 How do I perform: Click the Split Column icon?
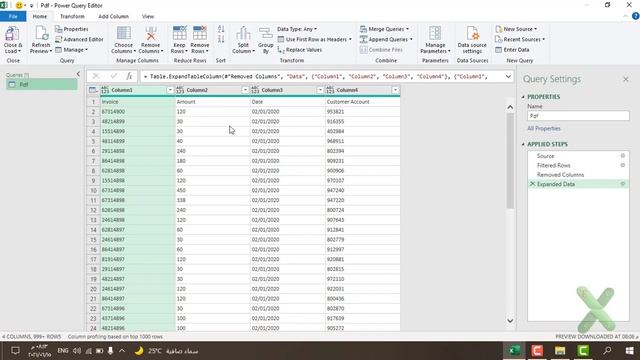pos(243,33)
